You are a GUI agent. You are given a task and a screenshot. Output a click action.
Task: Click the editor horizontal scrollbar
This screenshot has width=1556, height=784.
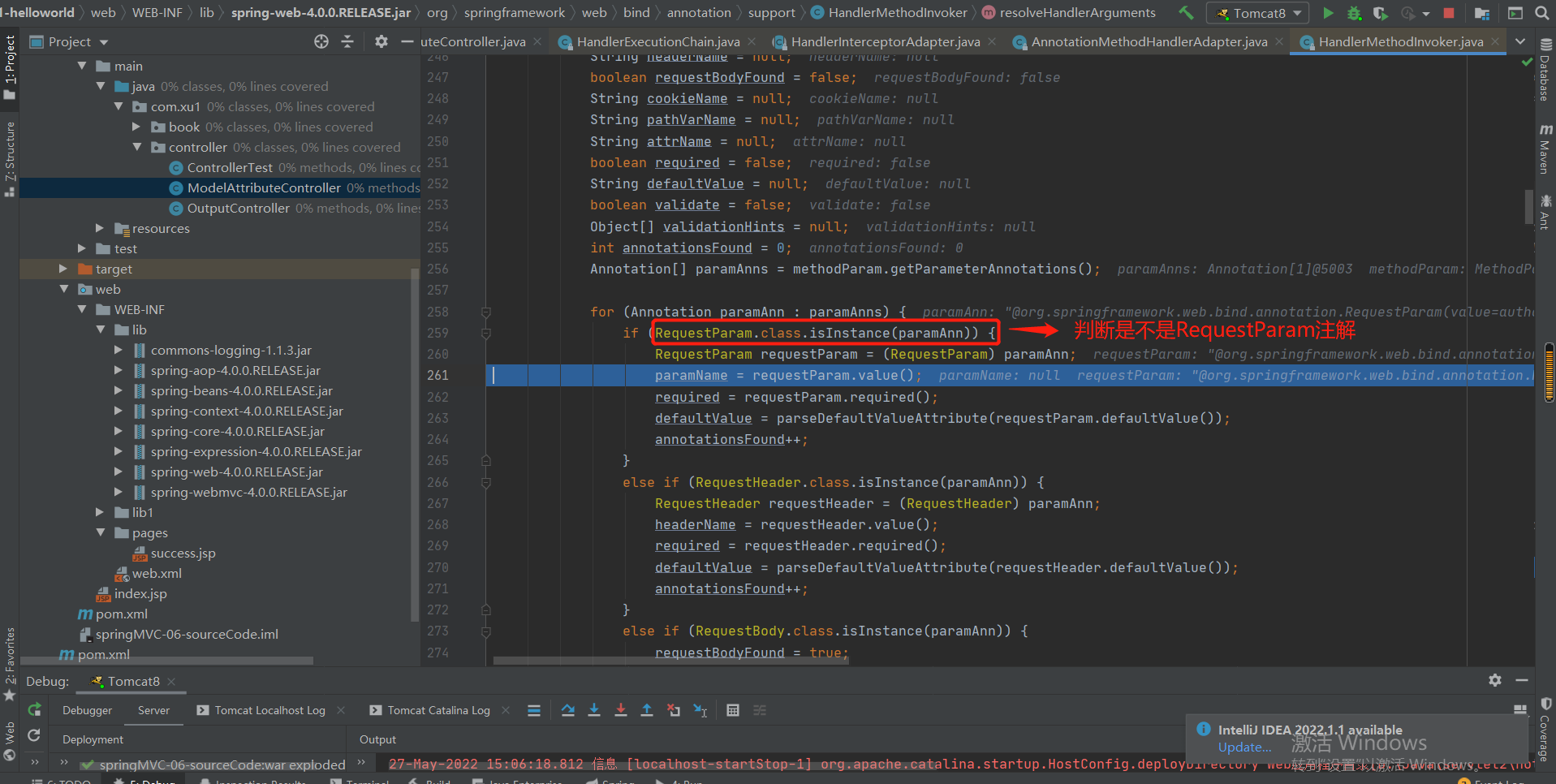[670, 661]
